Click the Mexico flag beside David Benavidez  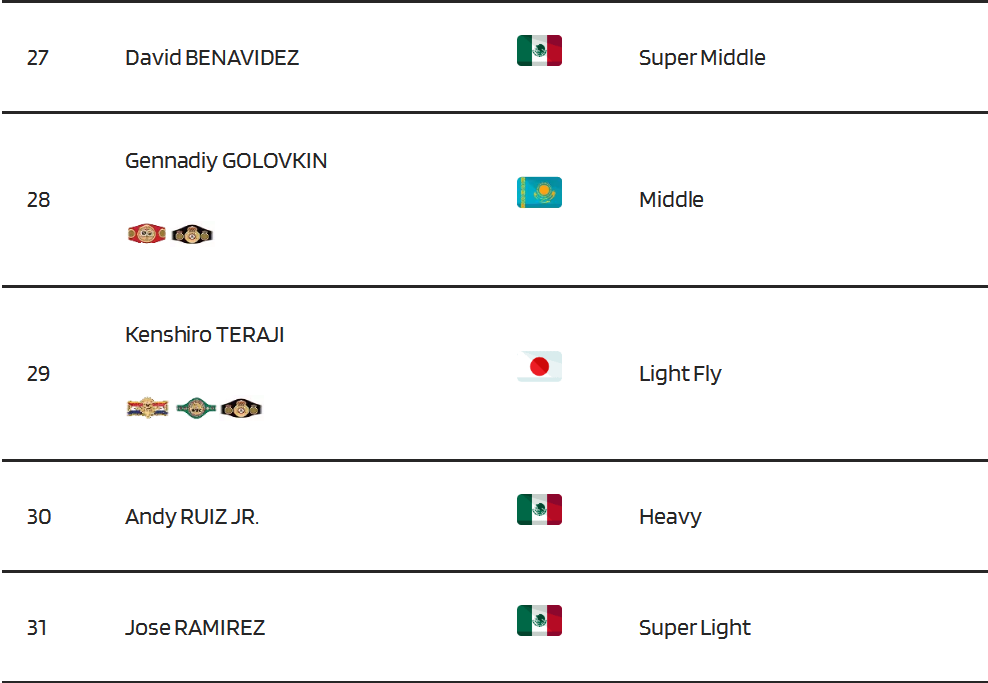539,50
